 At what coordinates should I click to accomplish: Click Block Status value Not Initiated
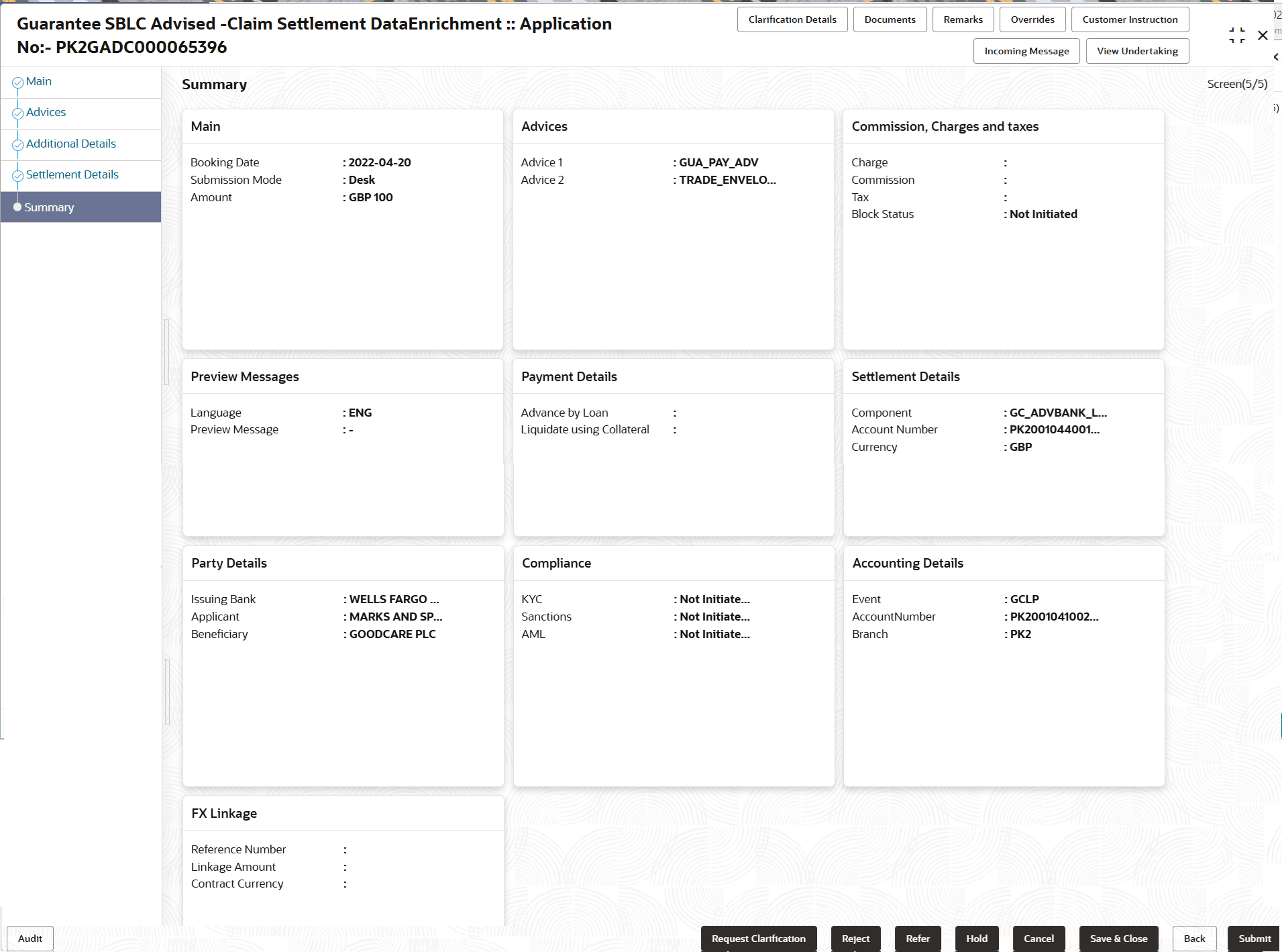(1043, 214)
